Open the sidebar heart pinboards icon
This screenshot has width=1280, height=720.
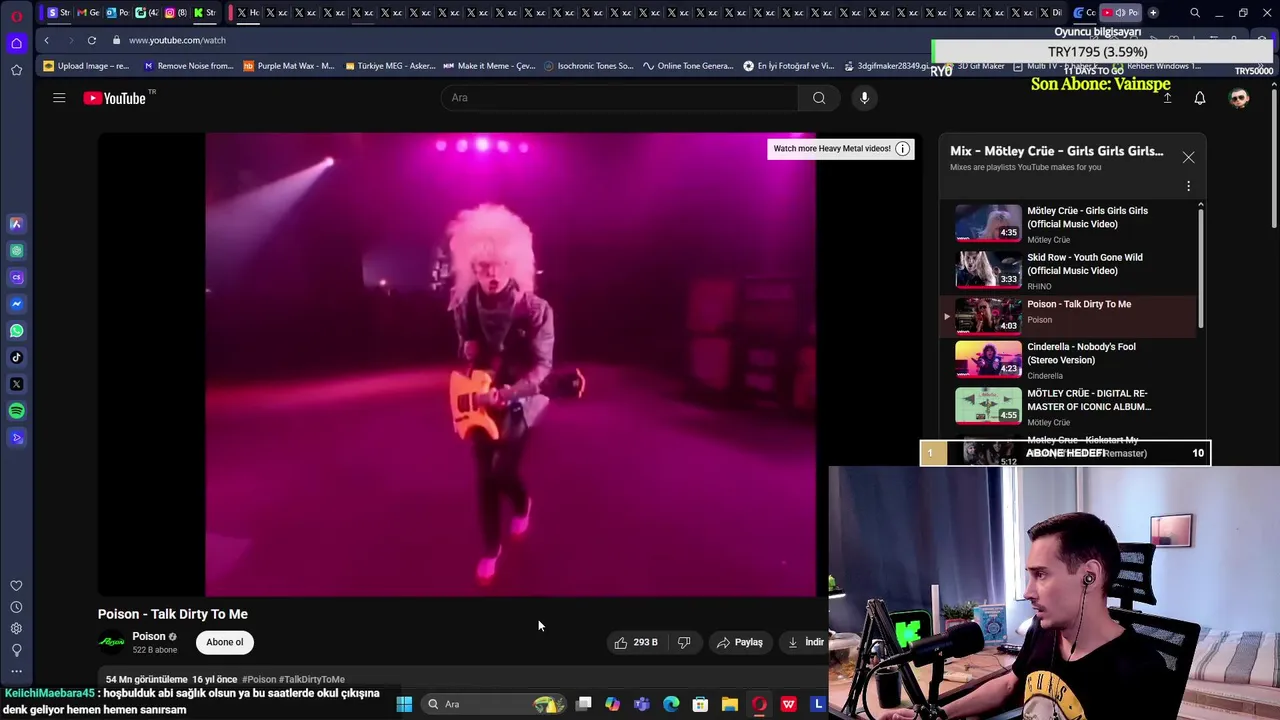[16, 586]
